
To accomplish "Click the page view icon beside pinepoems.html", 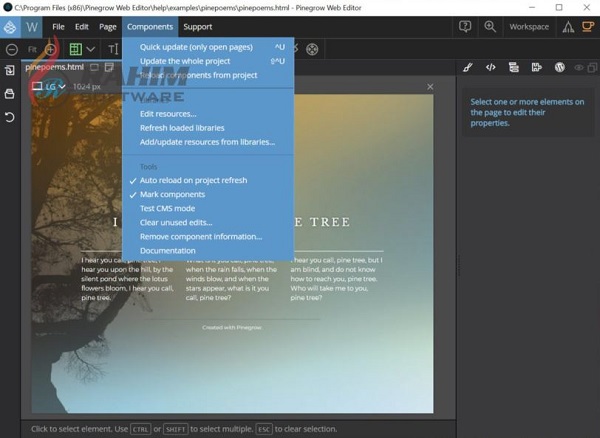I will click(94, 67).
